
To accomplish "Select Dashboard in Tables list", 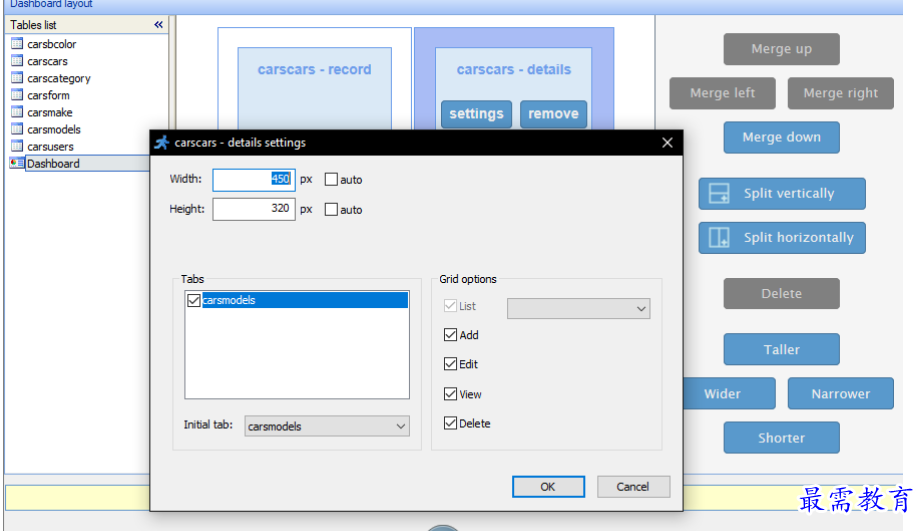I will (x=53, y=163).
